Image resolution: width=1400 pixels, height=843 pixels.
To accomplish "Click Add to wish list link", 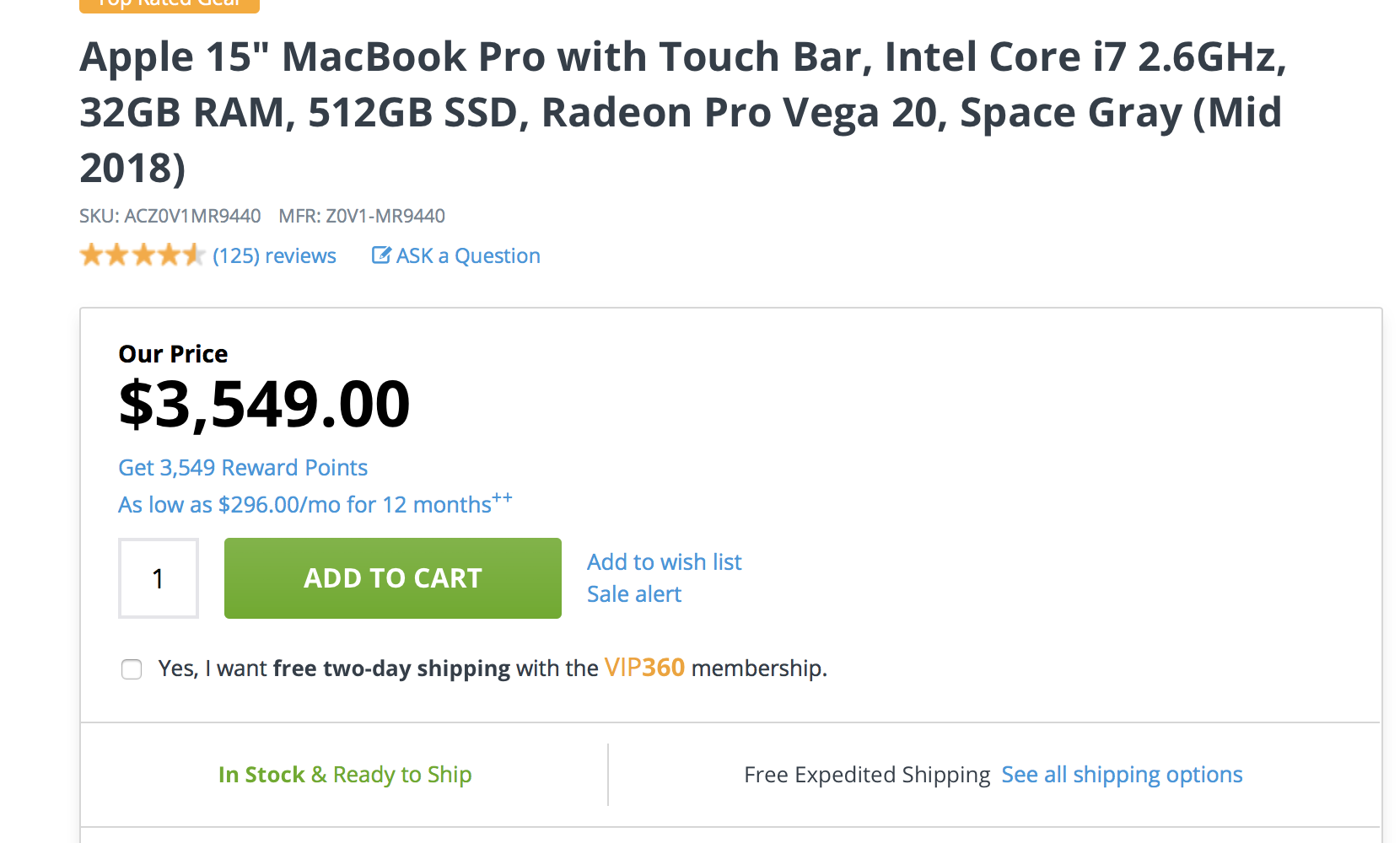I will tap(665, 561).
